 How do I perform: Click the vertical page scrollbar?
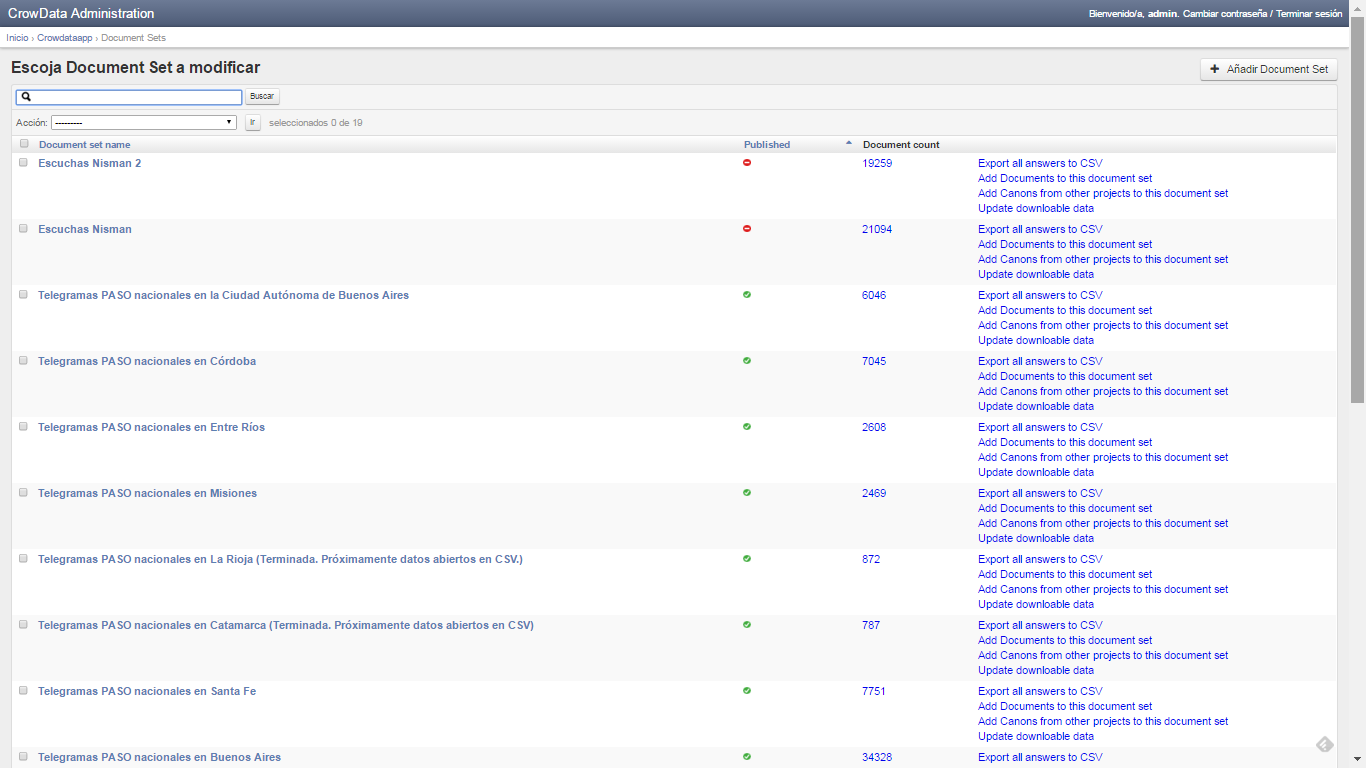tap(1357, 208)
